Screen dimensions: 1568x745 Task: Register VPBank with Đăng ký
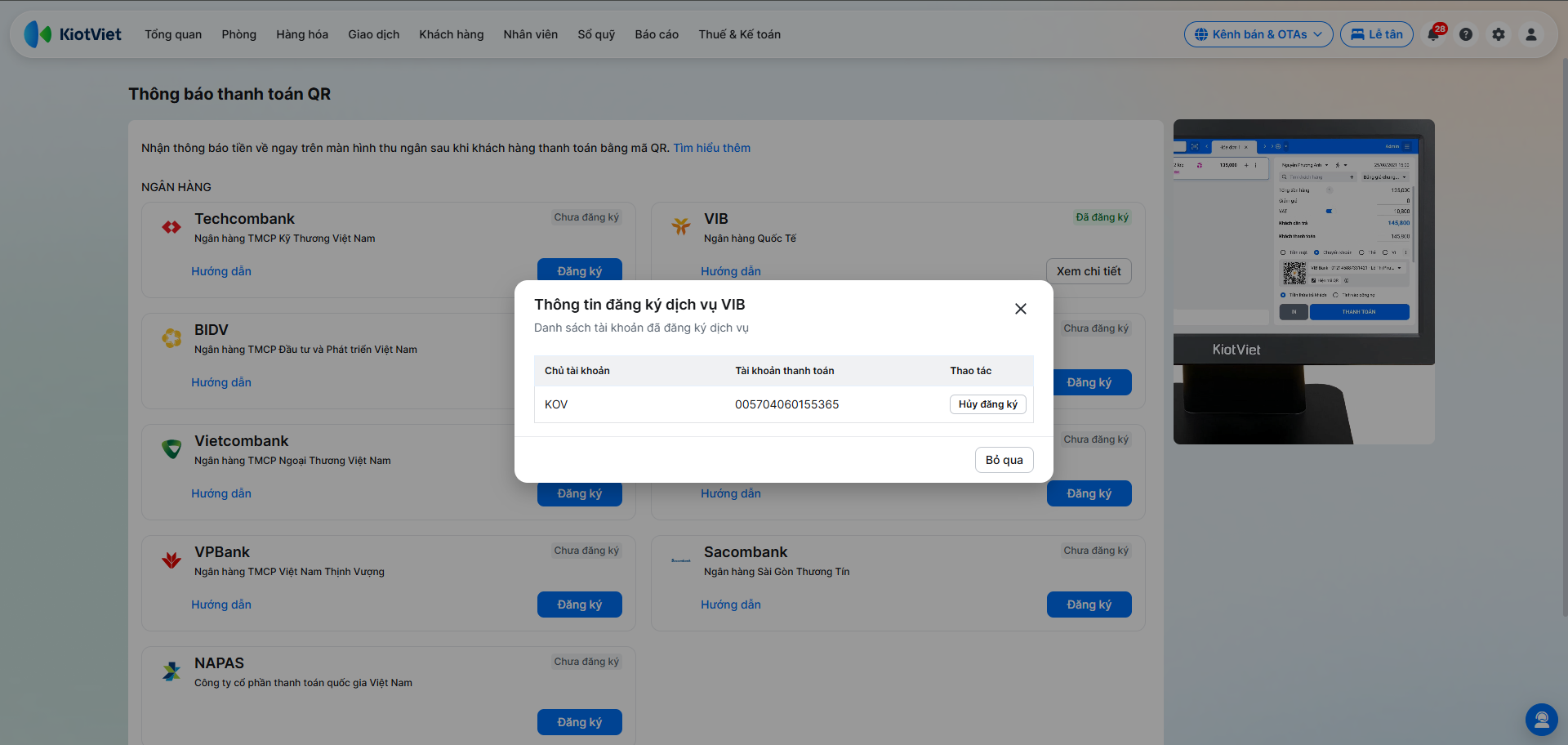click(580, 604)
